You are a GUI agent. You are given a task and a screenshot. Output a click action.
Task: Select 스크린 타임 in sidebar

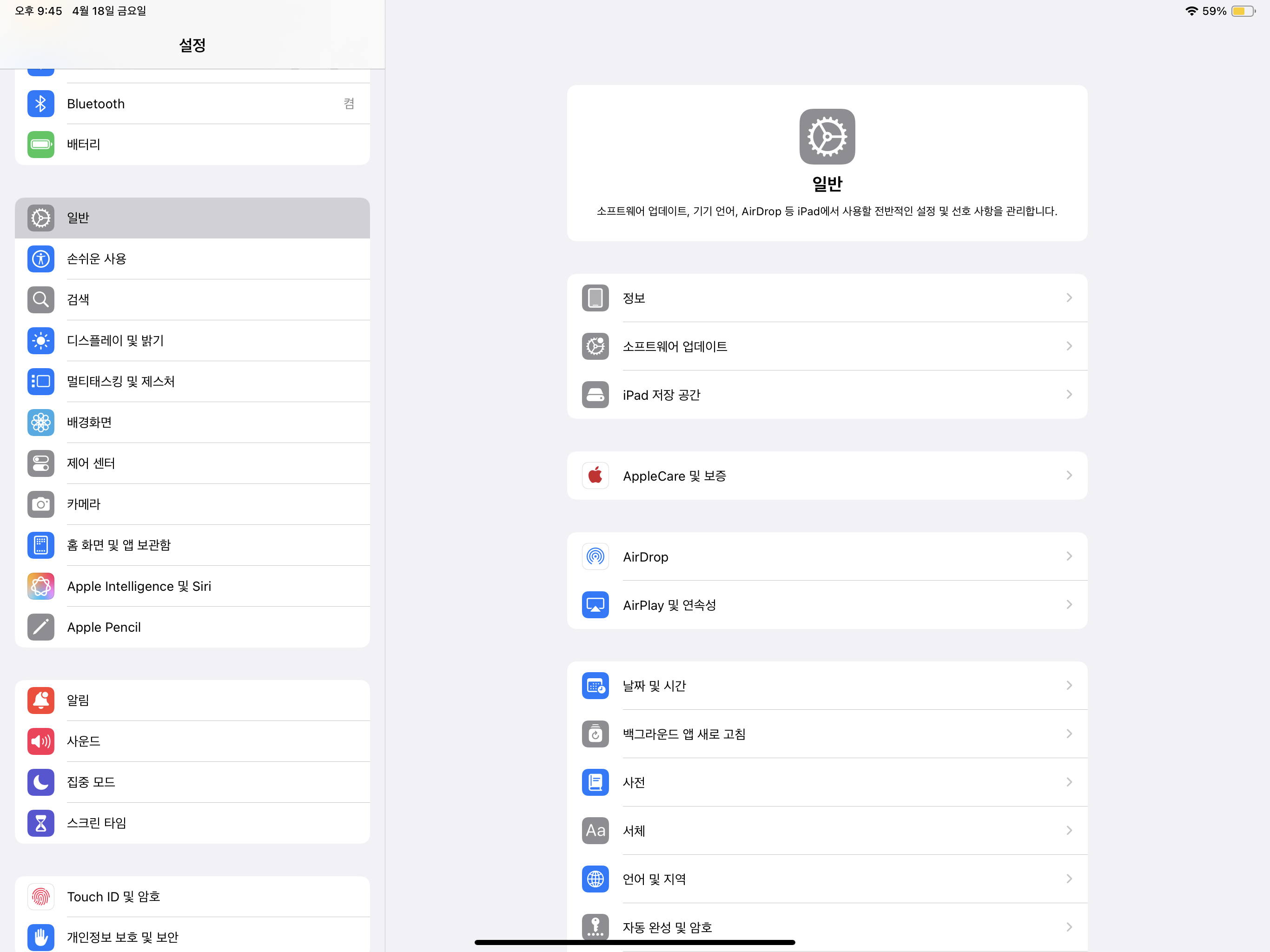(192, 823)
